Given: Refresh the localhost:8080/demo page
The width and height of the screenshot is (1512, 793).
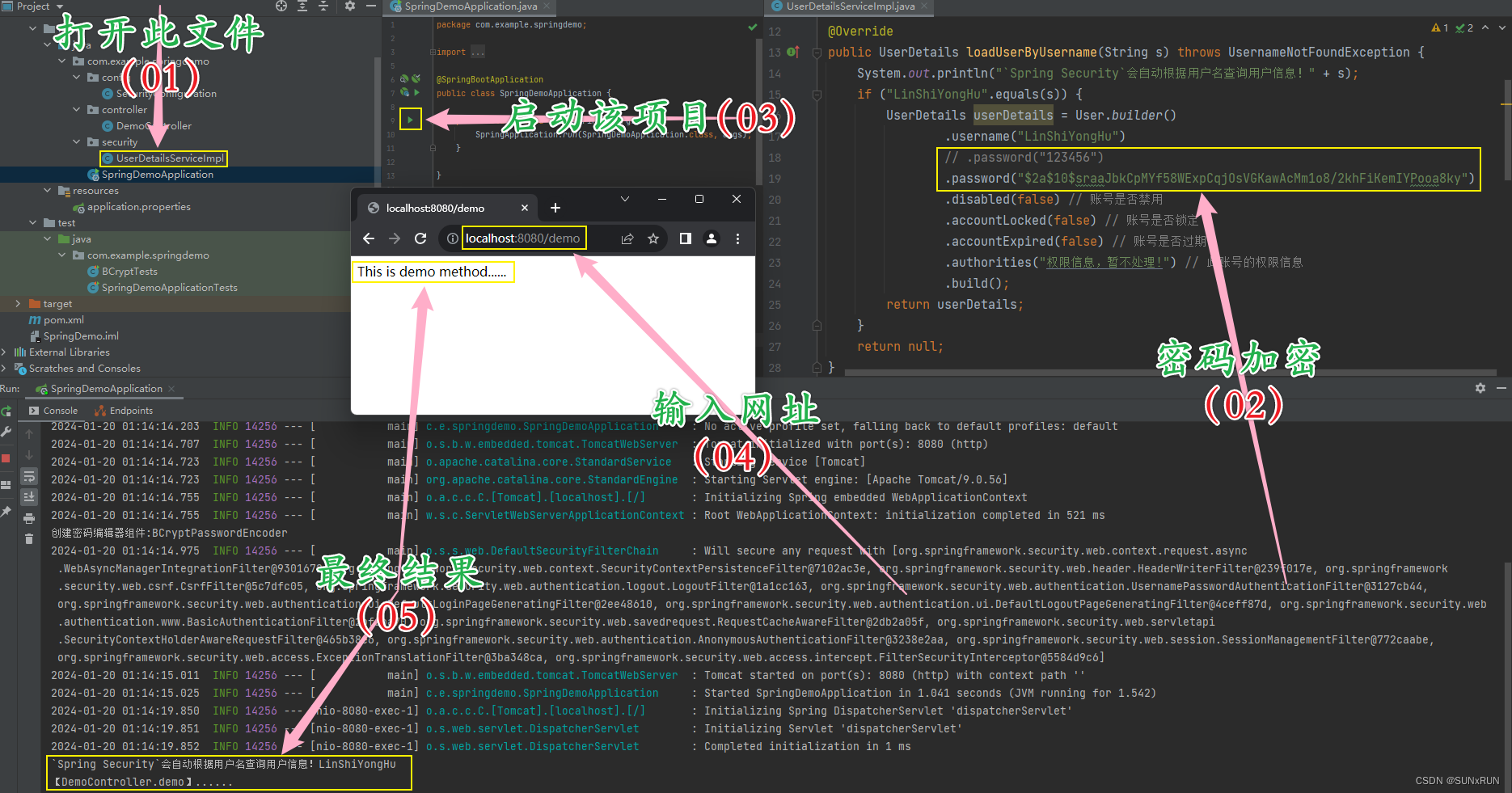Looking at the screenshot, I should [x=420, y=238].
